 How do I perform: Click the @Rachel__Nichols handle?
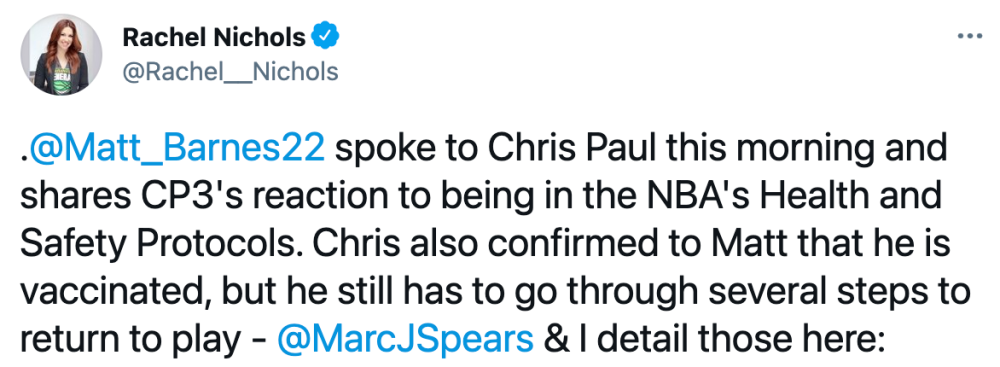click(x=230, y=71)
